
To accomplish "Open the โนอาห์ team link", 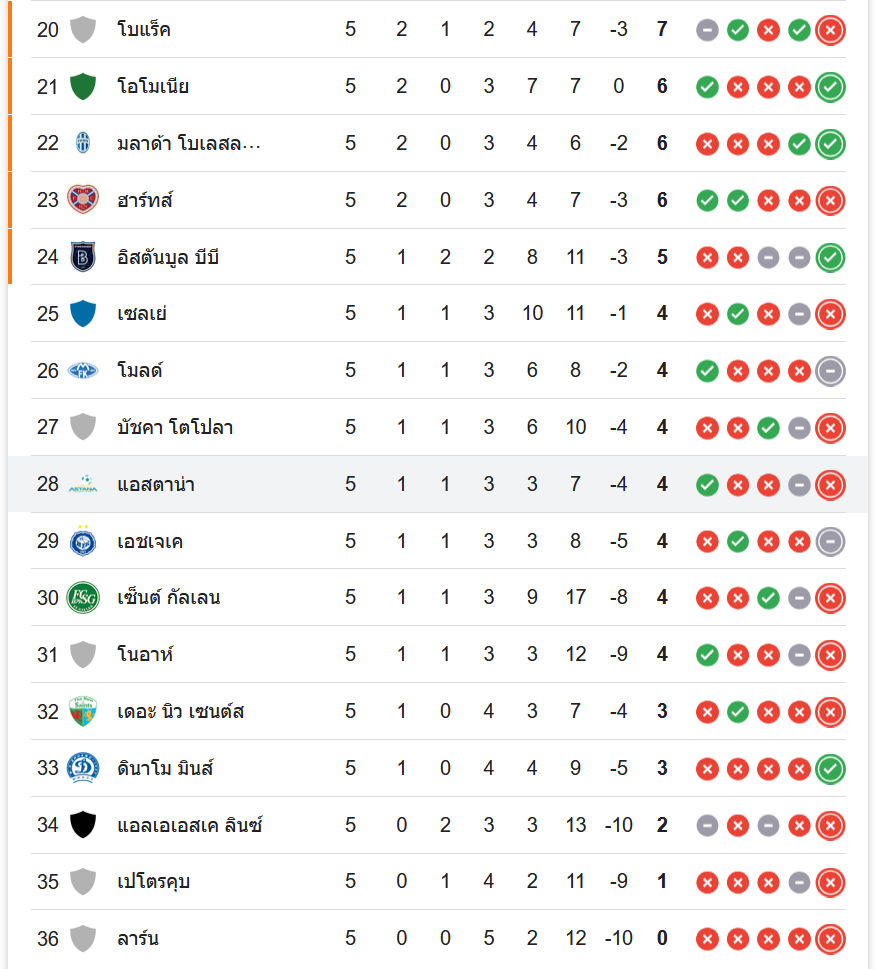I will click(x=146, y=655).
